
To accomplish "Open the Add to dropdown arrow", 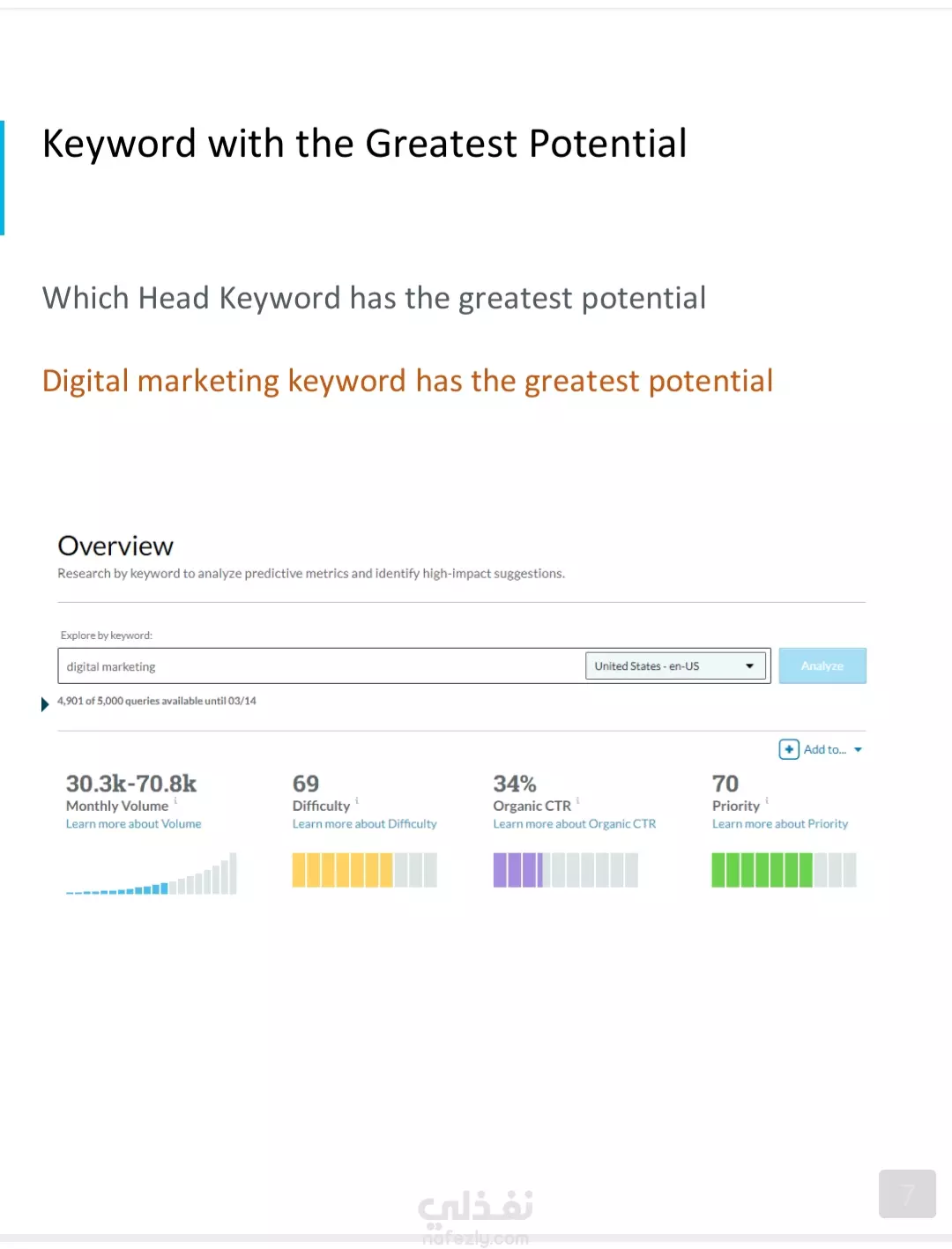I will tap(858, 750).
